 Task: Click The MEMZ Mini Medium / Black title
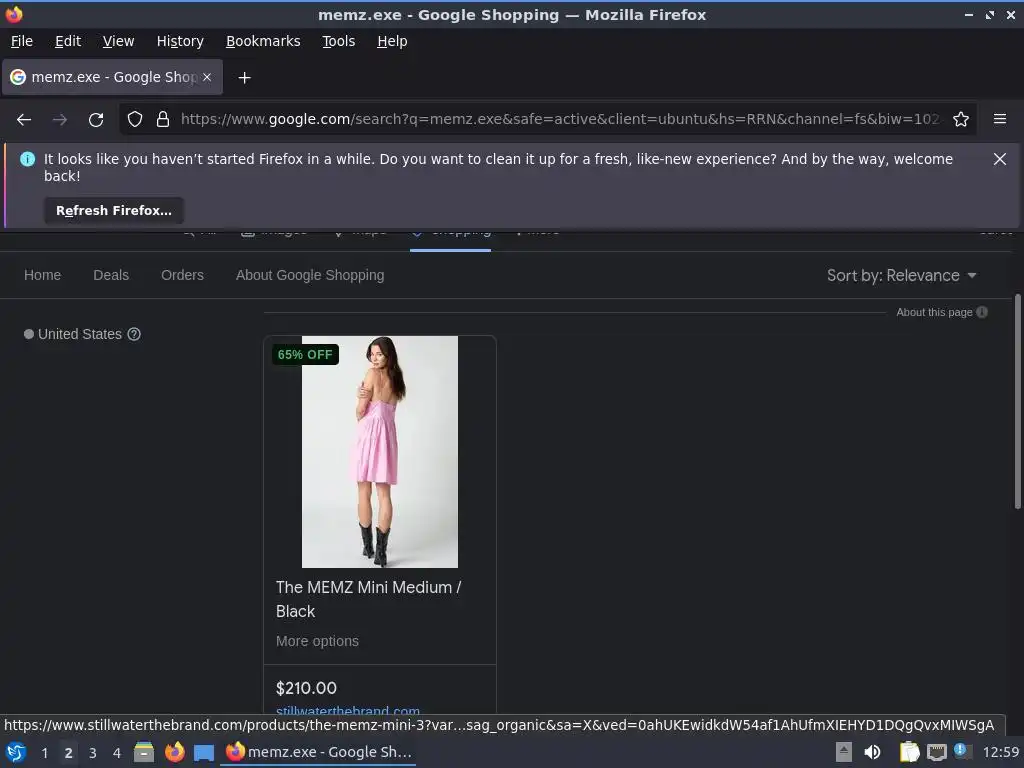(368, 599)
